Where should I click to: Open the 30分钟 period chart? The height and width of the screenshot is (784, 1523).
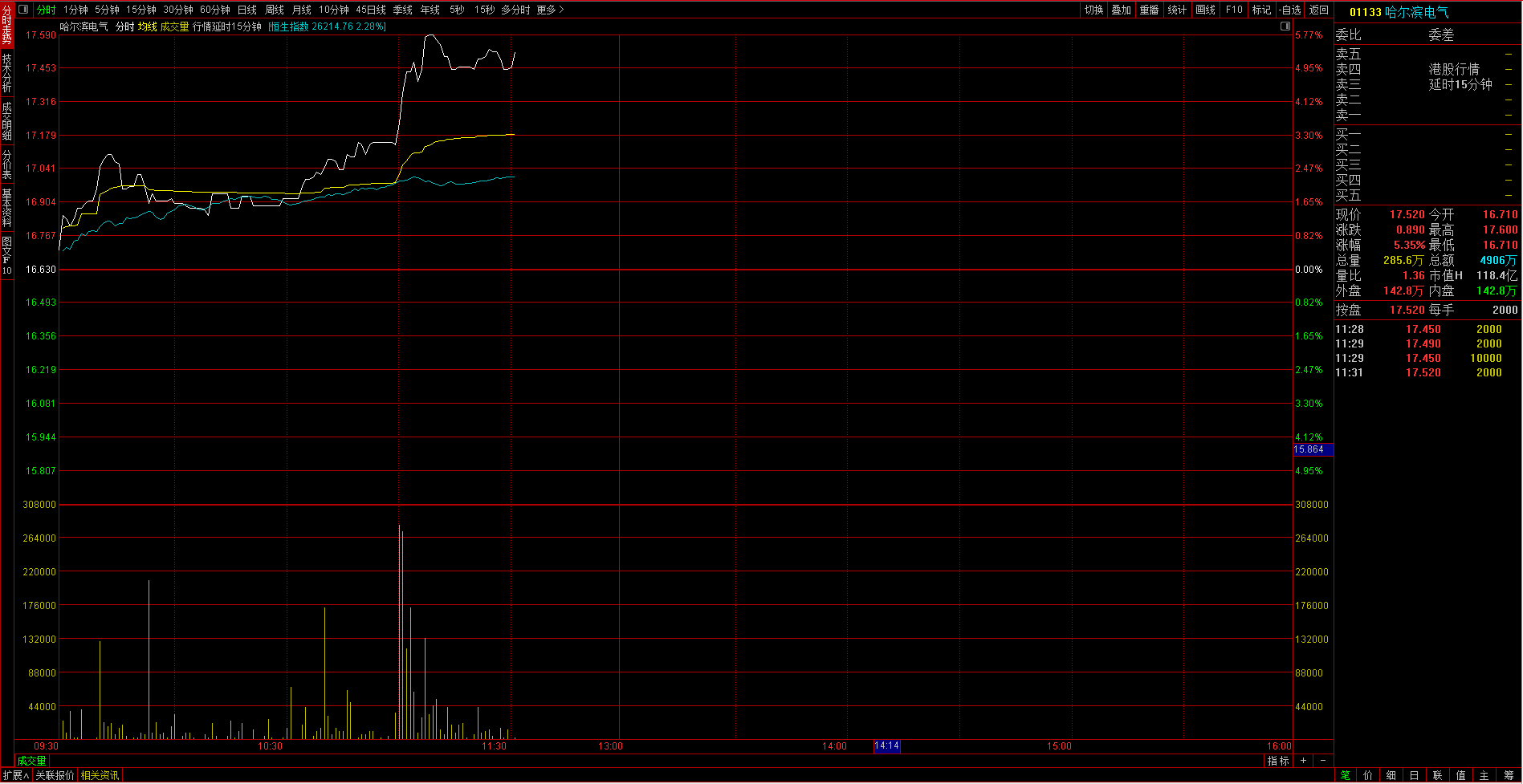coord(178,10)
